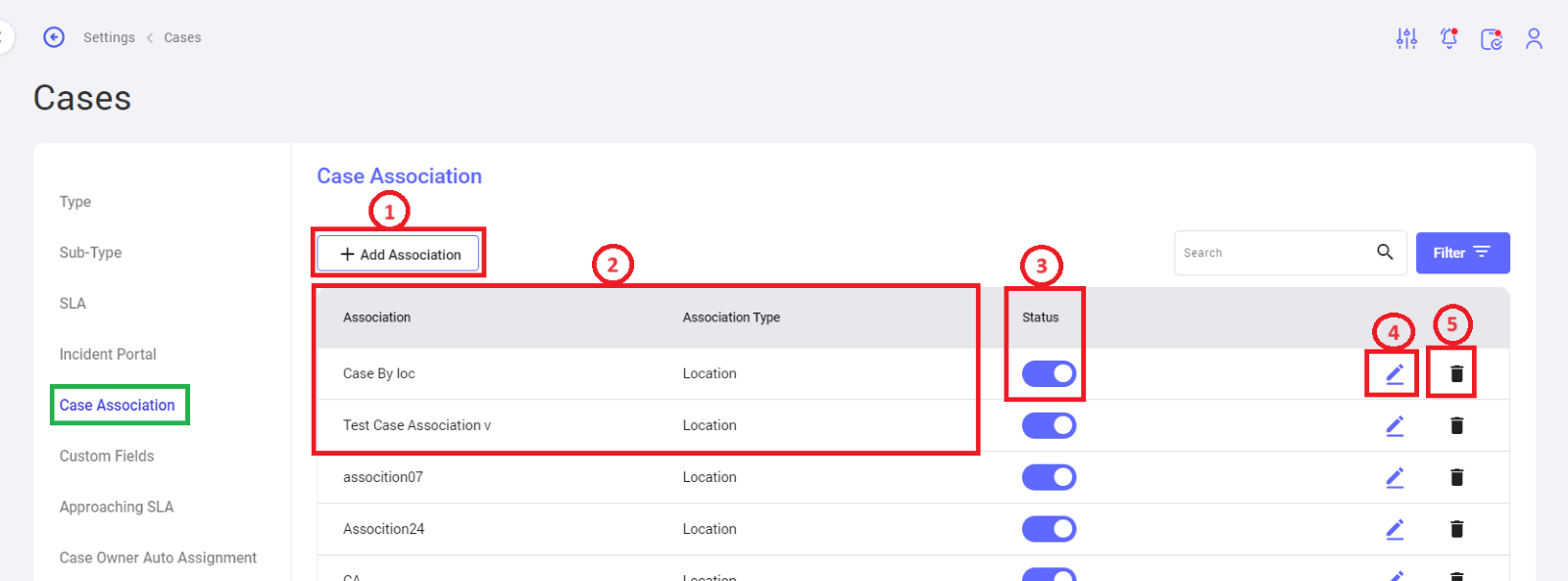Open the sliders settings icon in header
Image resolution: width=1568 pixels, height=581 pixels.
tap(1406, 38)
